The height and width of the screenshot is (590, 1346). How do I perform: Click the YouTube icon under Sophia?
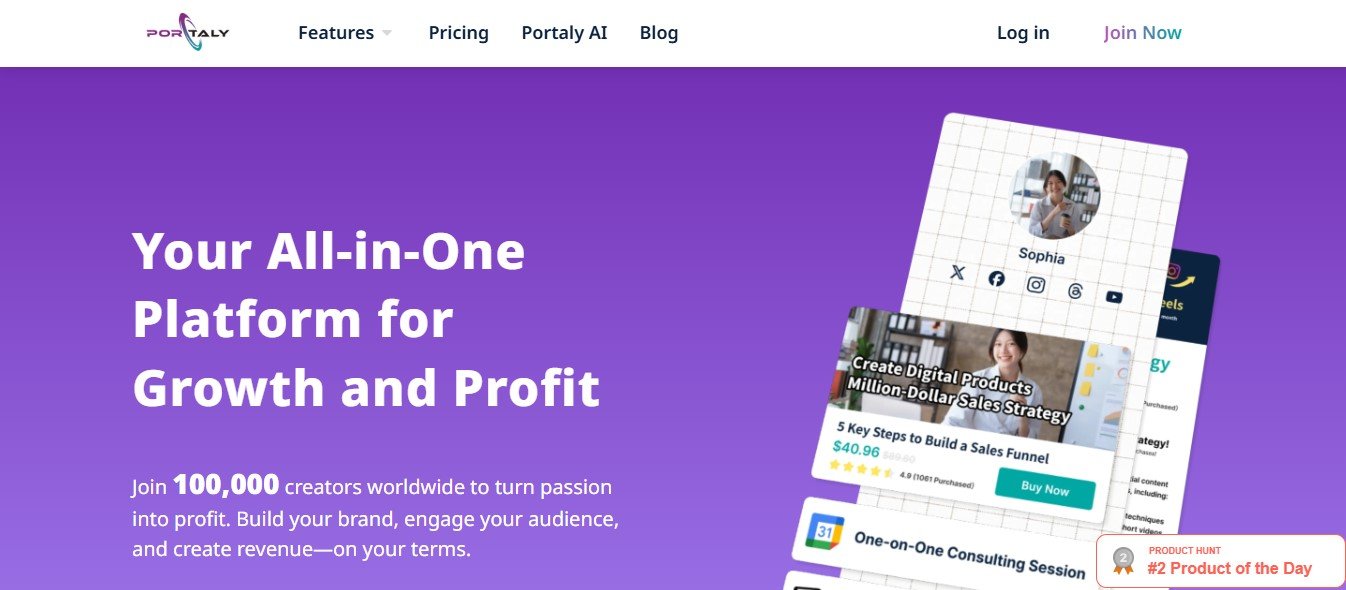coord(1114,297)
